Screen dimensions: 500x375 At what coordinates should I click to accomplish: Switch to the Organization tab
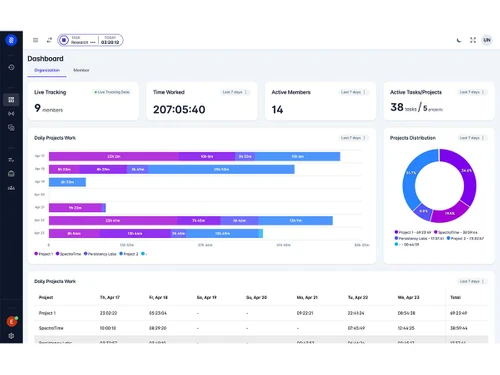point(47,70)
